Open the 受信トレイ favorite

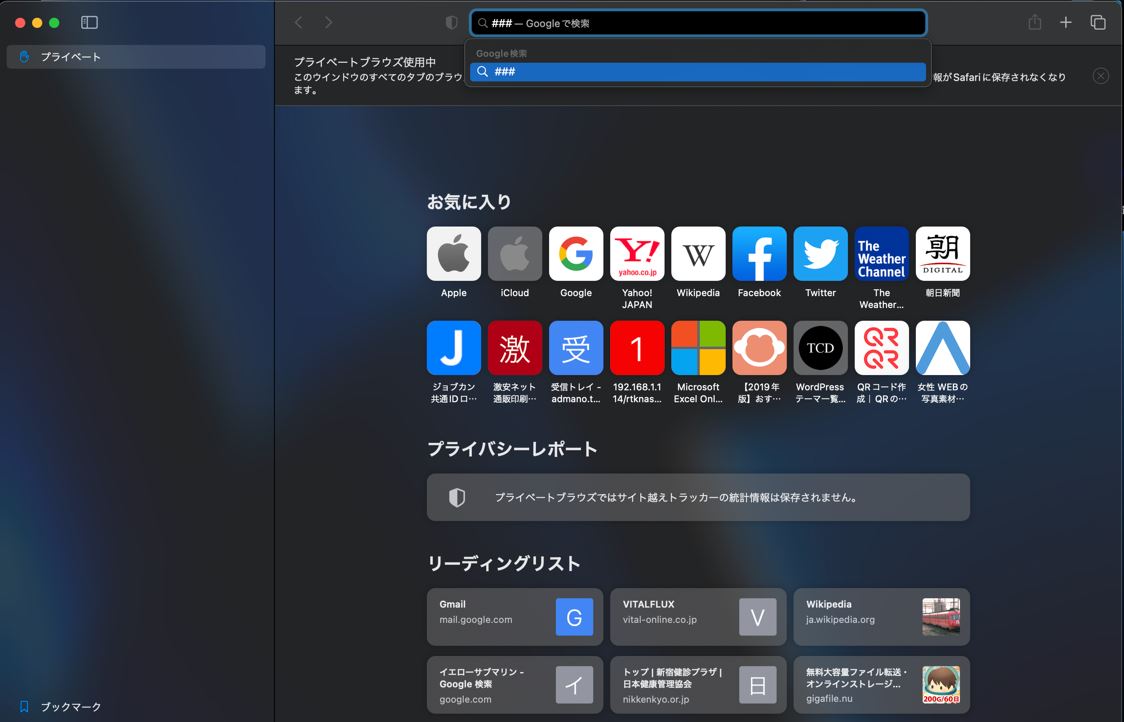pyautogui.click(x=576, y=348)
